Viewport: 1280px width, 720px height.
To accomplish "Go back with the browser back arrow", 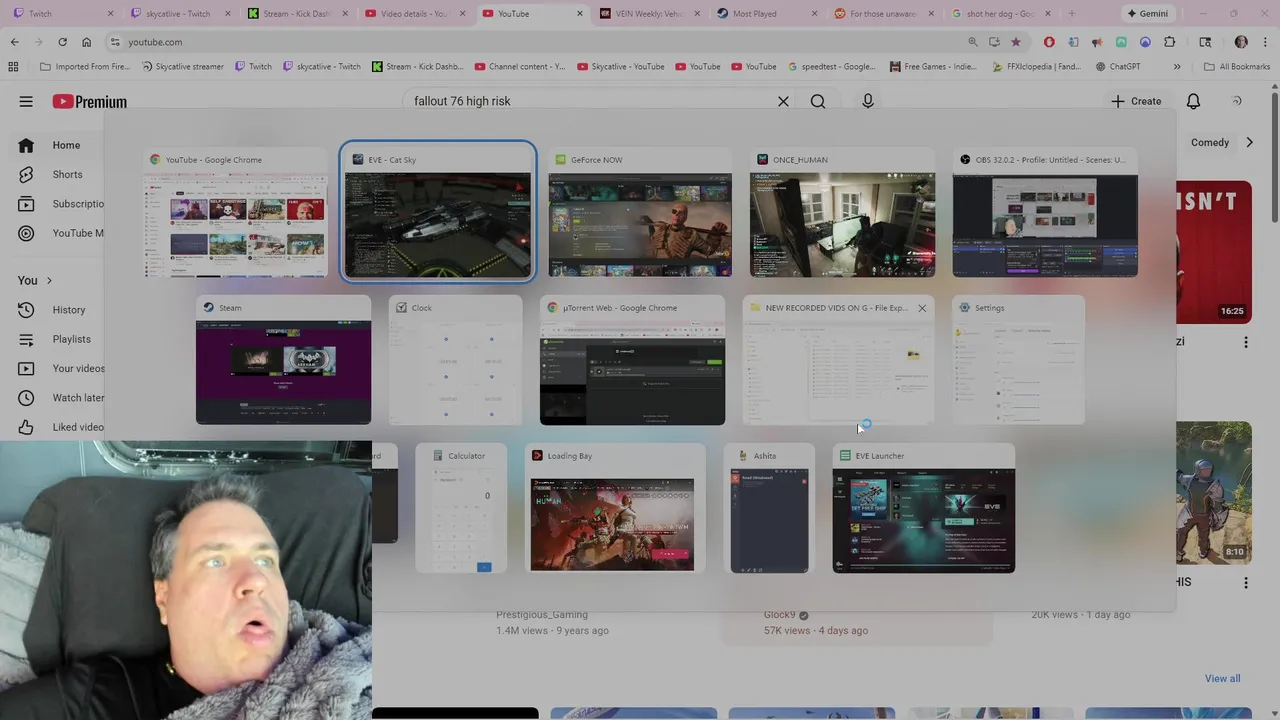I will pos(14,42).
